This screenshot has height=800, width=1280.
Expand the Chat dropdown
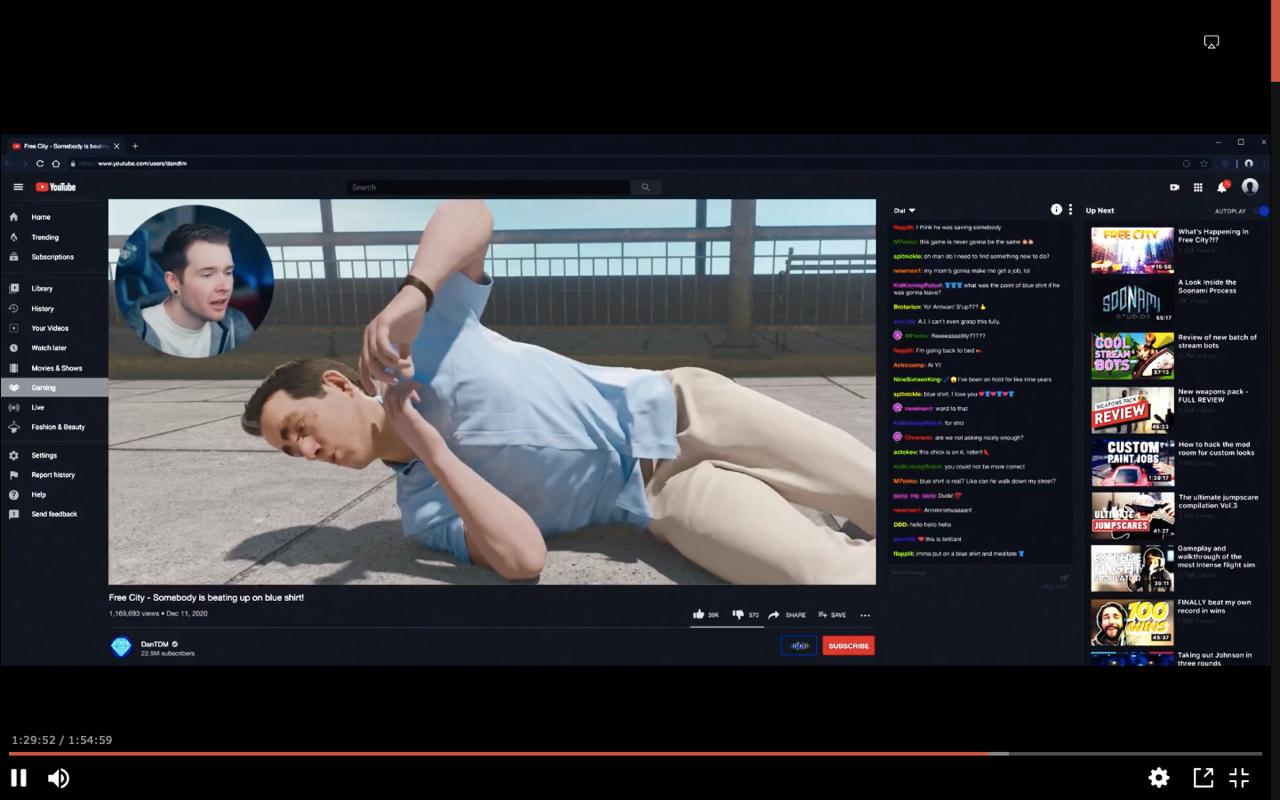(905, 210)
